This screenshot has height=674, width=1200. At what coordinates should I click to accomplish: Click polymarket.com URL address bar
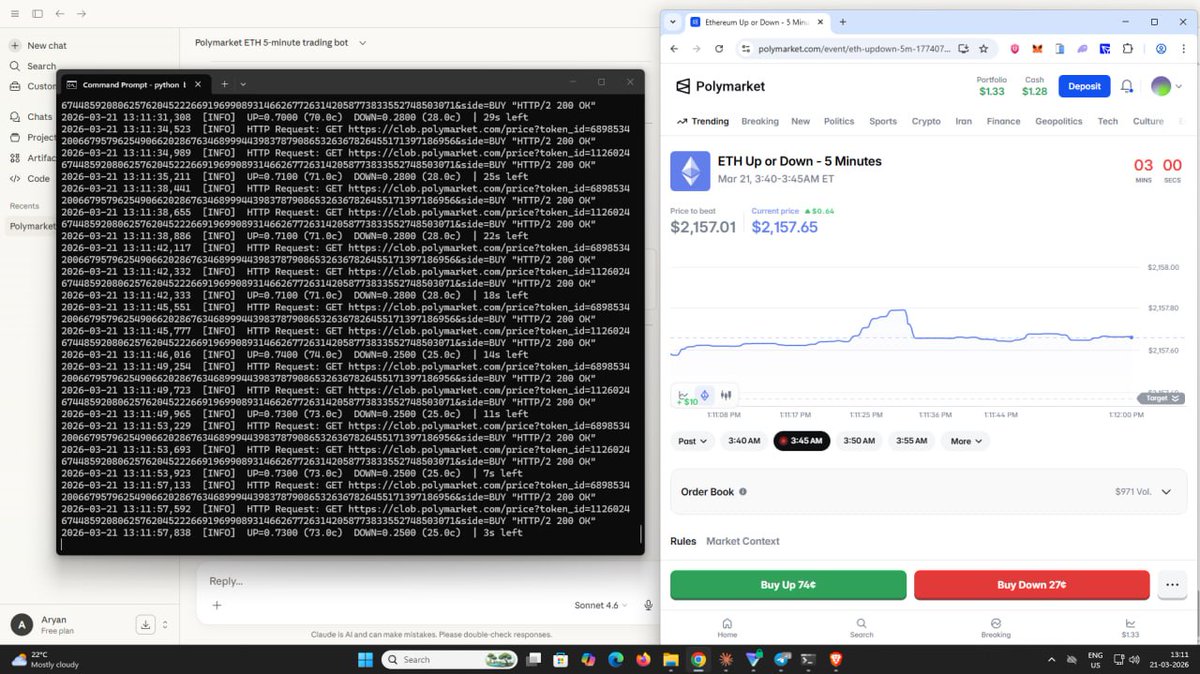tap(855, 48)
